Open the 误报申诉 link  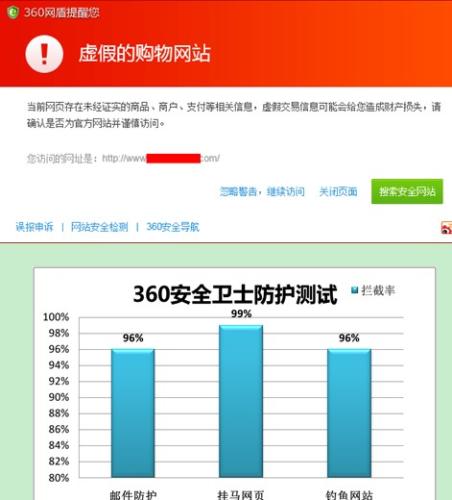coord(34,227)
